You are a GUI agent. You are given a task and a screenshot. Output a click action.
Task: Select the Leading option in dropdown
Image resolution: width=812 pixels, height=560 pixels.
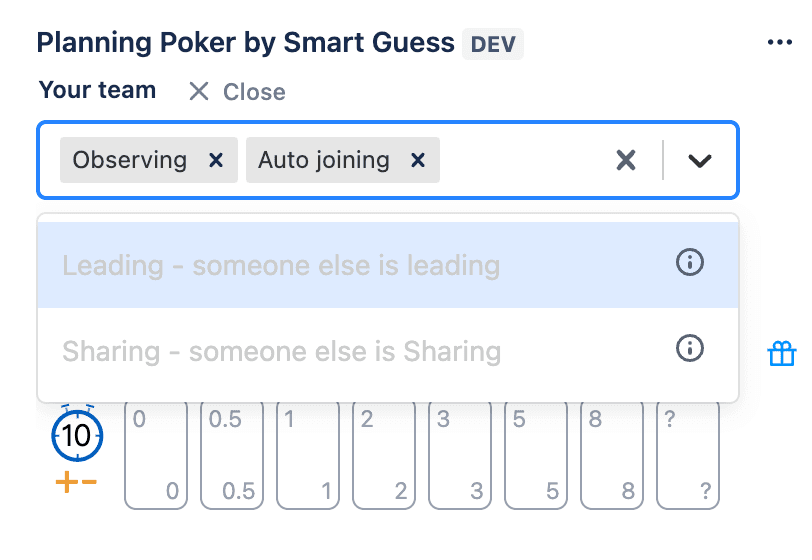281,266
